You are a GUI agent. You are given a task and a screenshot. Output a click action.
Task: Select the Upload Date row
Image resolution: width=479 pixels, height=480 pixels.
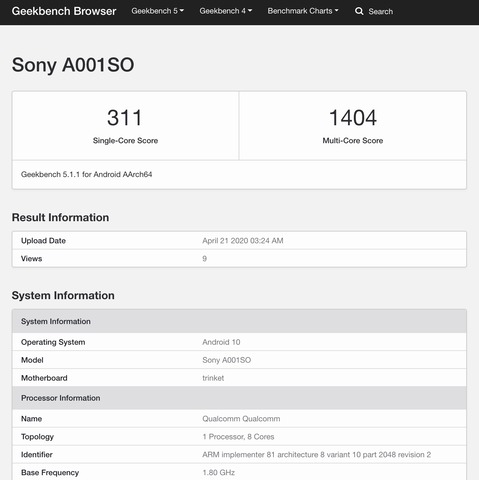[239, 241]
